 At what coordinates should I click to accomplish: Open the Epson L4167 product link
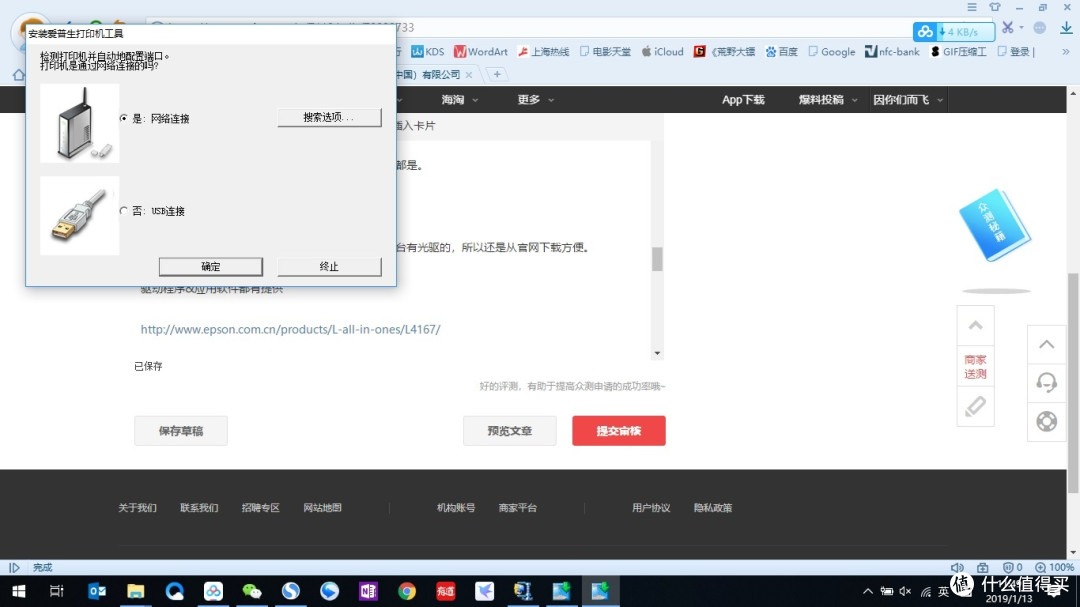point(291,329)
